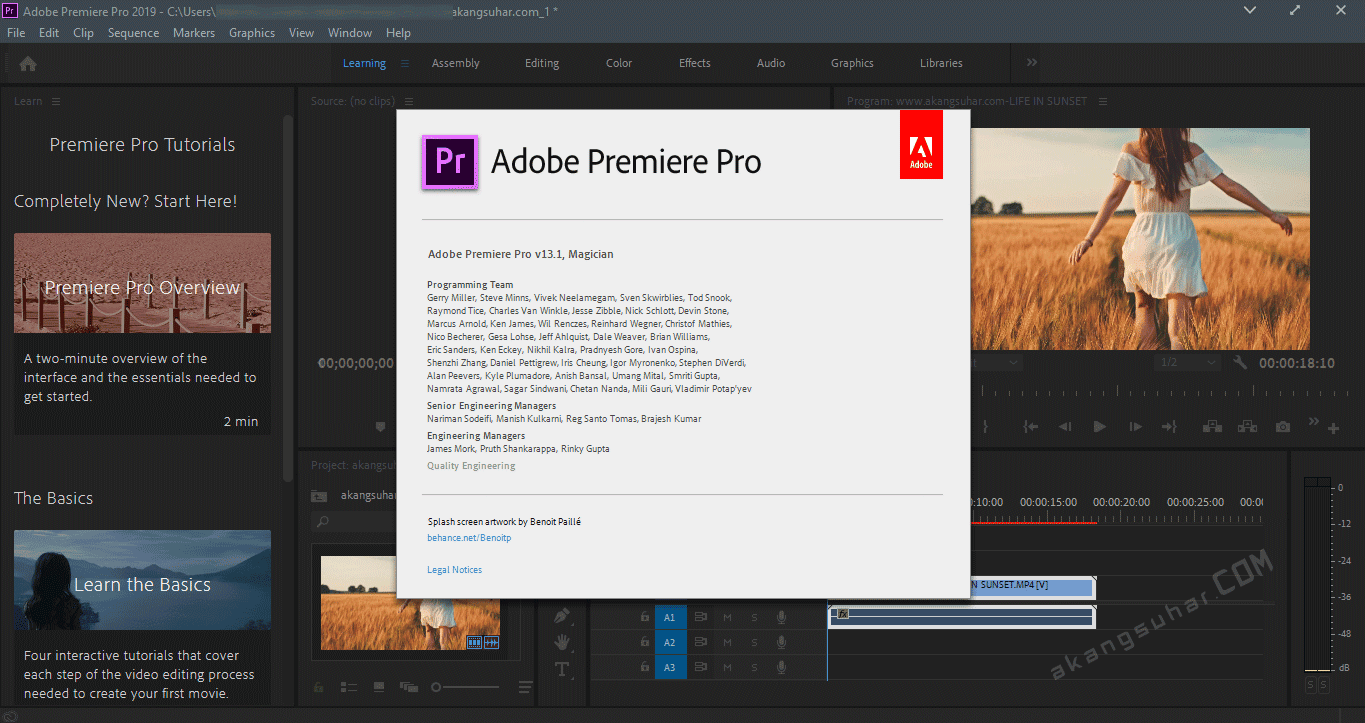Click Premiere Pro icon in title bar
The height and width of the screenshot is (723, 1365).
click(x=11, y=11)
